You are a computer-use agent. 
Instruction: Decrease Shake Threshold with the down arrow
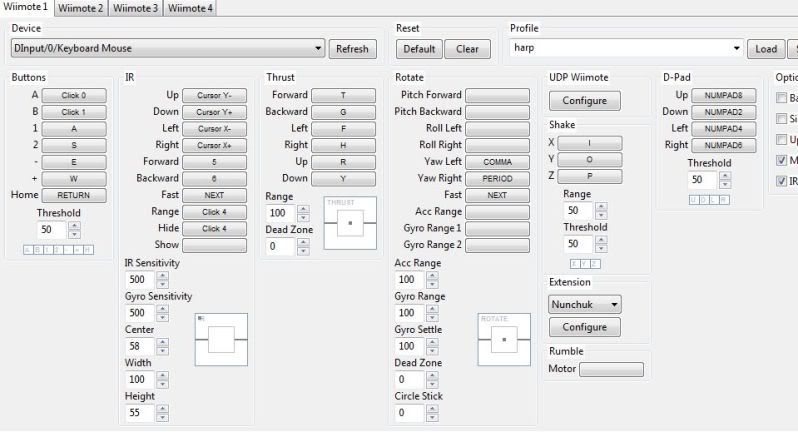601,248
